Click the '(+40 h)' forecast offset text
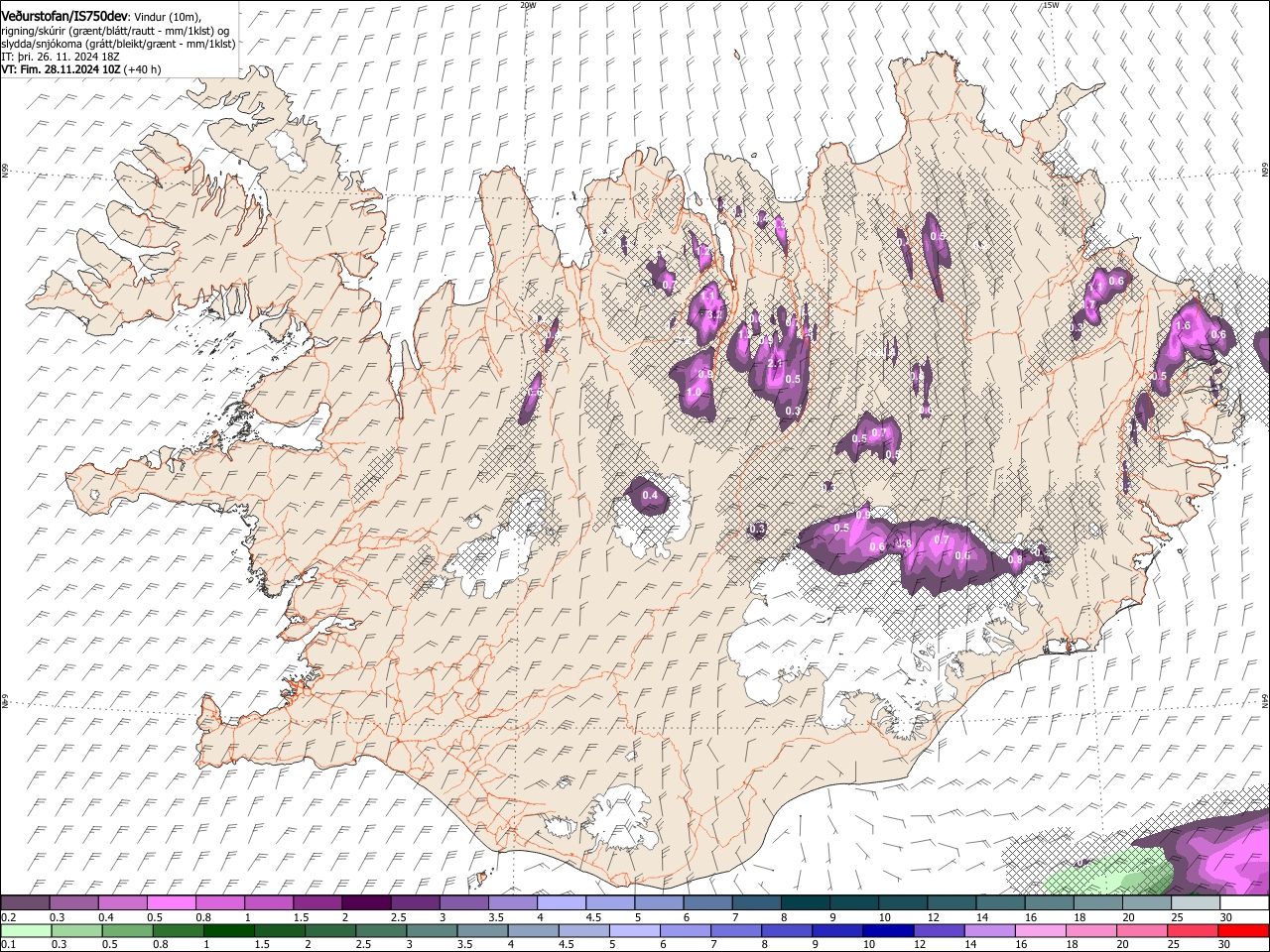 pyautogui.click(x=143, y=69)
